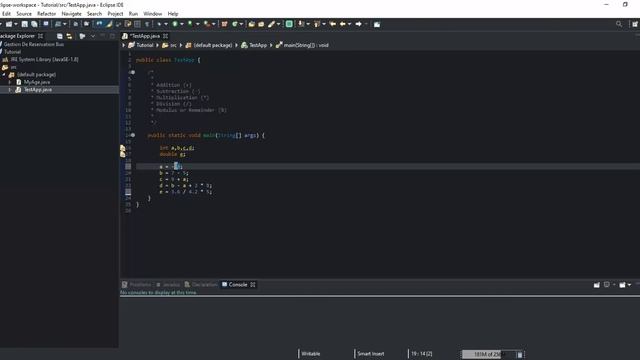
Task: Collapse the default package node
Action: [4, 75]
